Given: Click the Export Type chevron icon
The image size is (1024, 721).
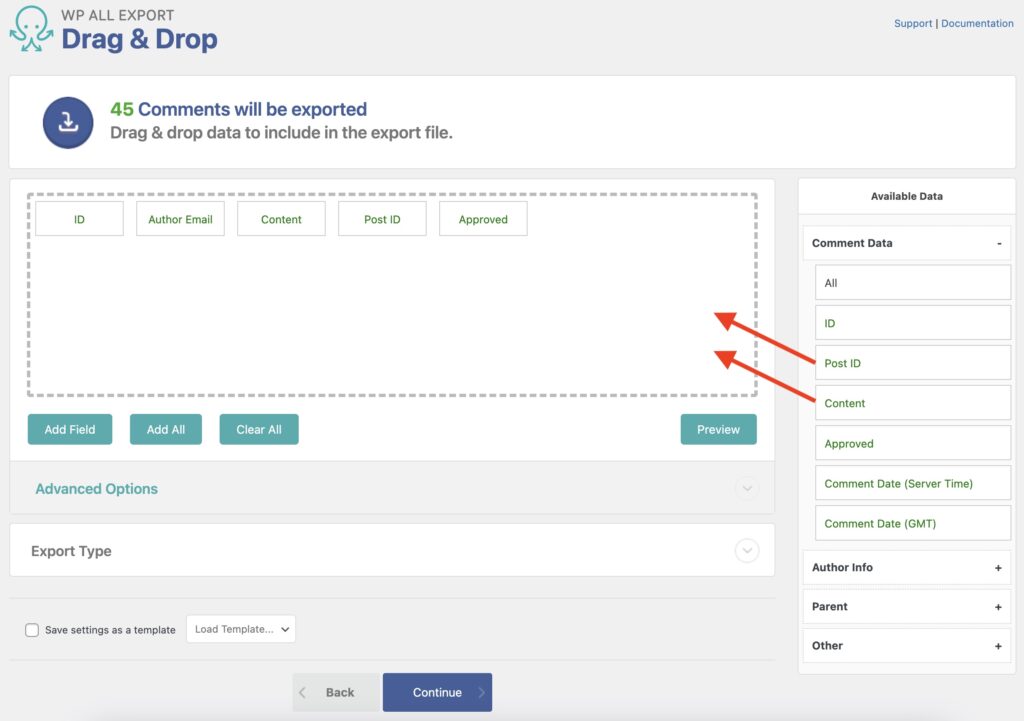Looking at the screenshot, I should [747, 550].
